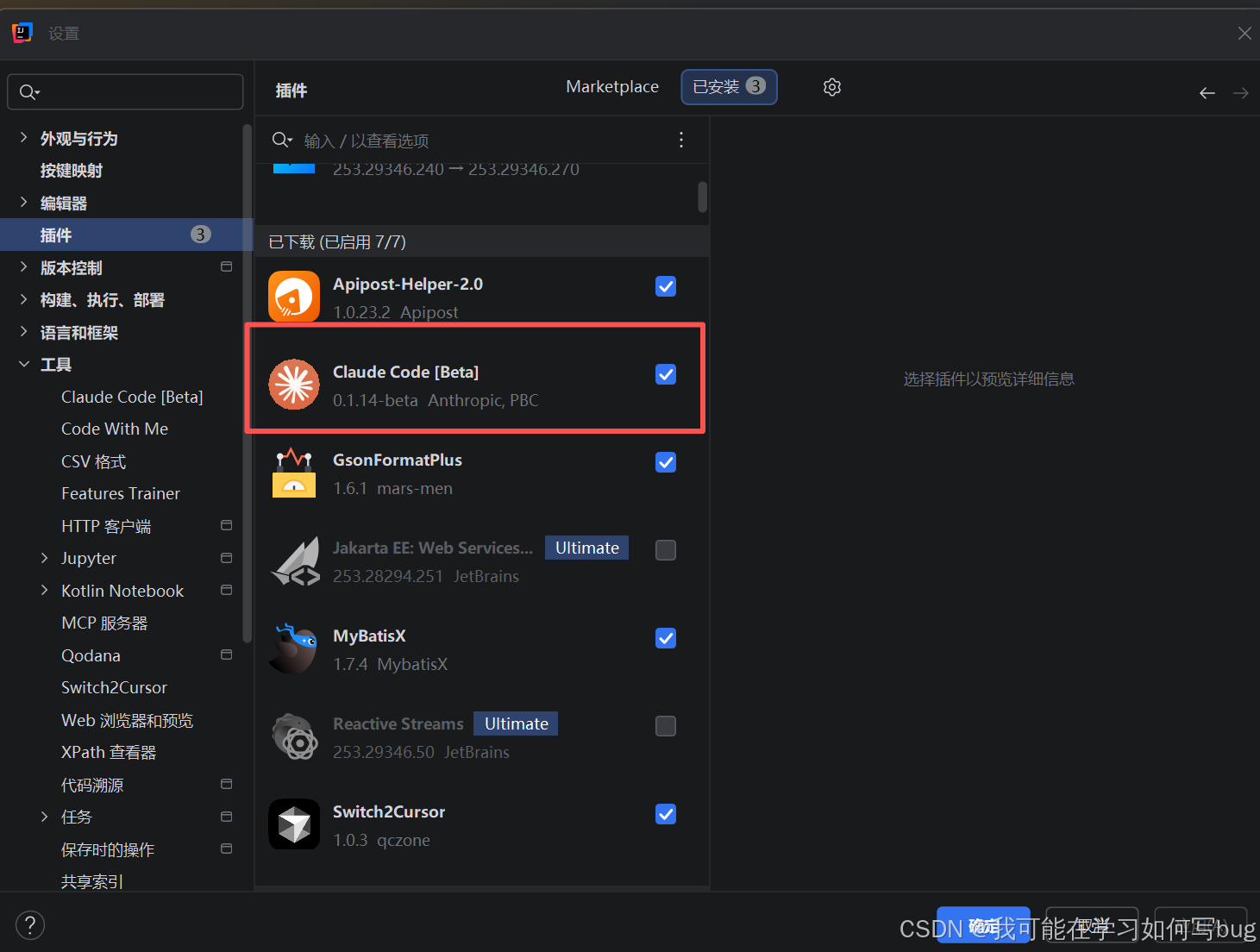Enable the Reactive Streams checkbox
1260x952 pixels.
pos(666,726)
